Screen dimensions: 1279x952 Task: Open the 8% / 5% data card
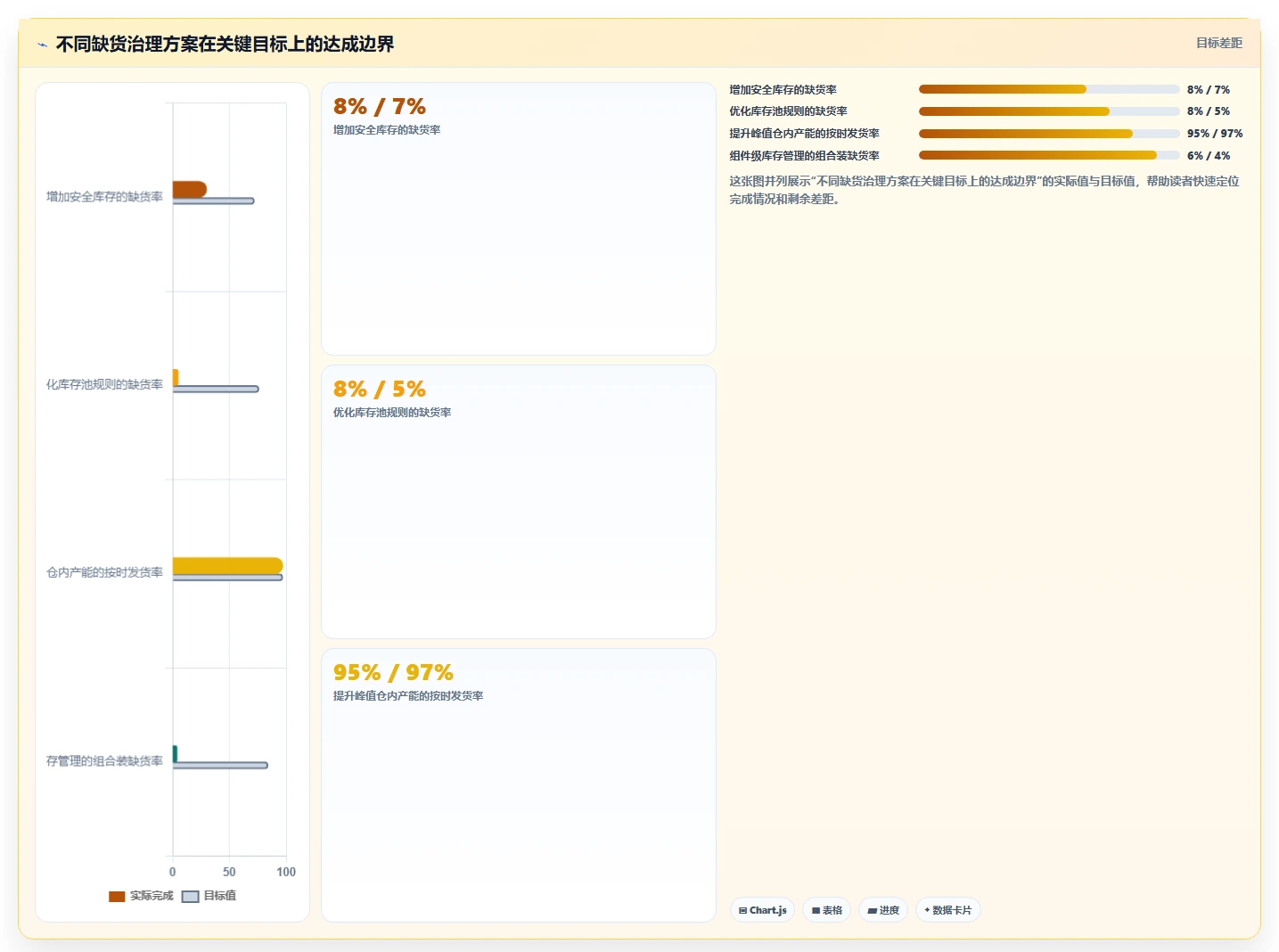point(519,502)
